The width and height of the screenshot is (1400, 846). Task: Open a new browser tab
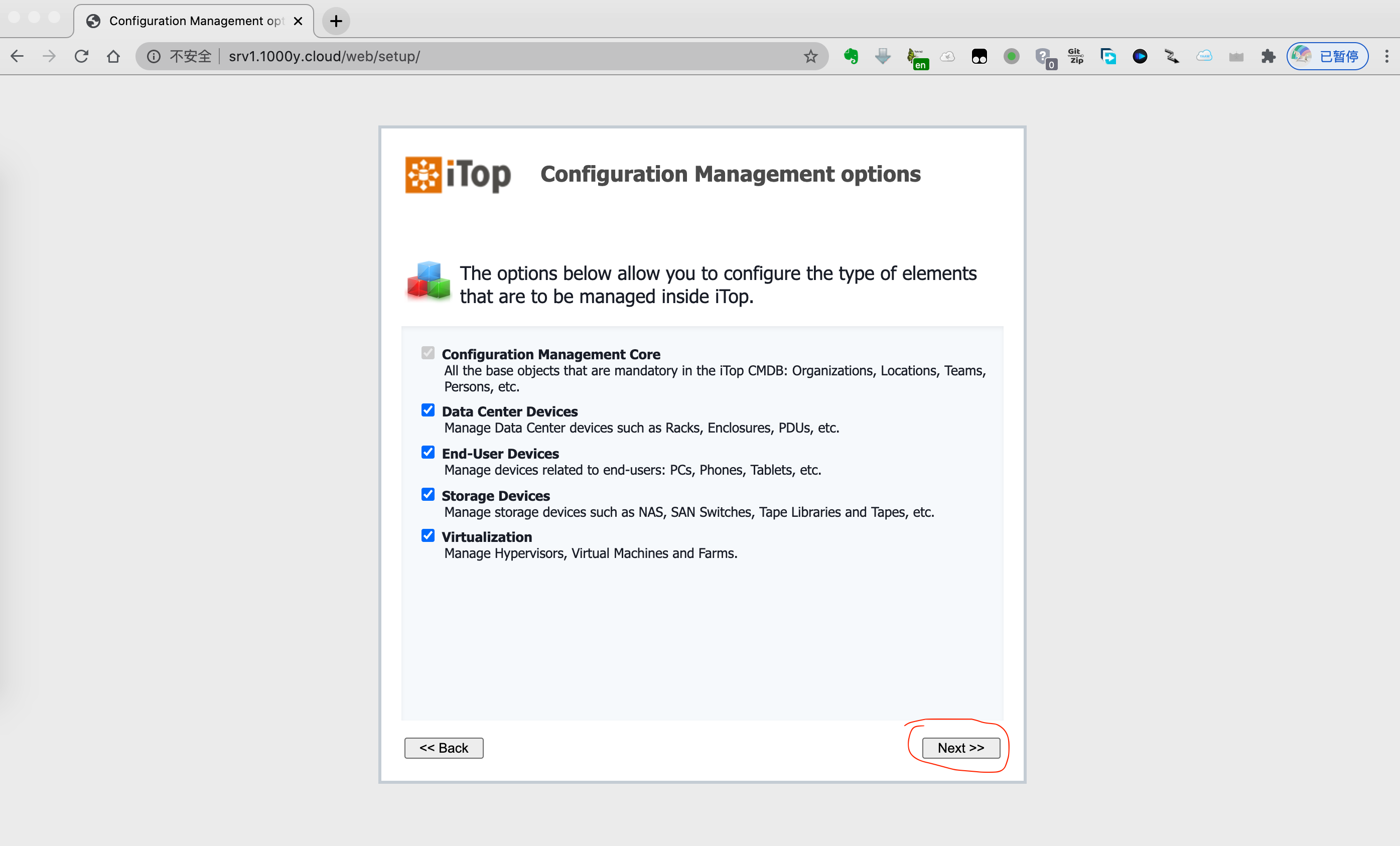tap(336, 21)
